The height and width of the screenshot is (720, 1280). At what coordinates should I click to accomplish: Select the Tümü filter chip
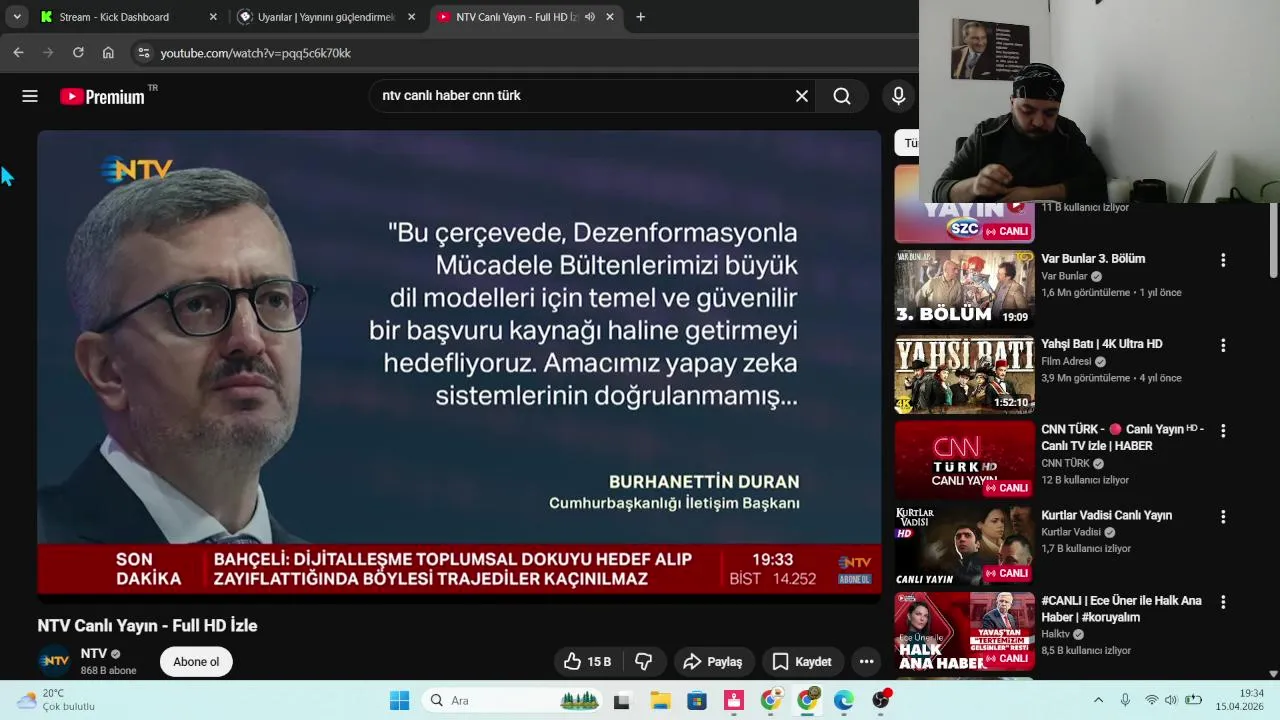tap(908, 143)
